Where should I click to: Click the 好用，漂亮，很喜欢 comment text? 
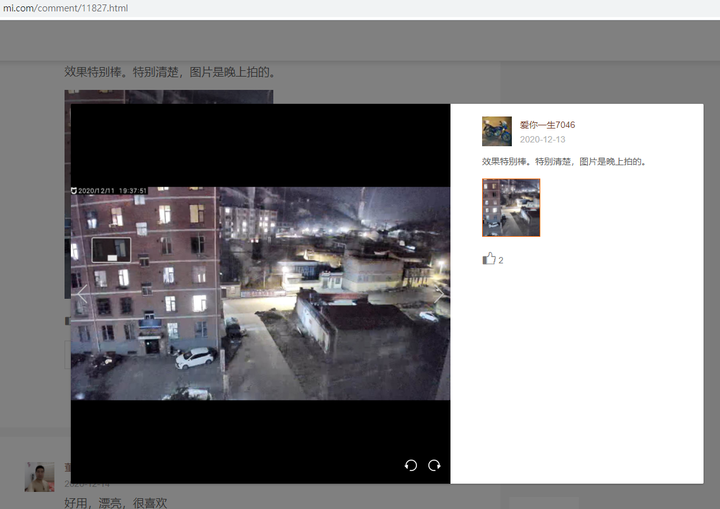(x=116, y=503)
